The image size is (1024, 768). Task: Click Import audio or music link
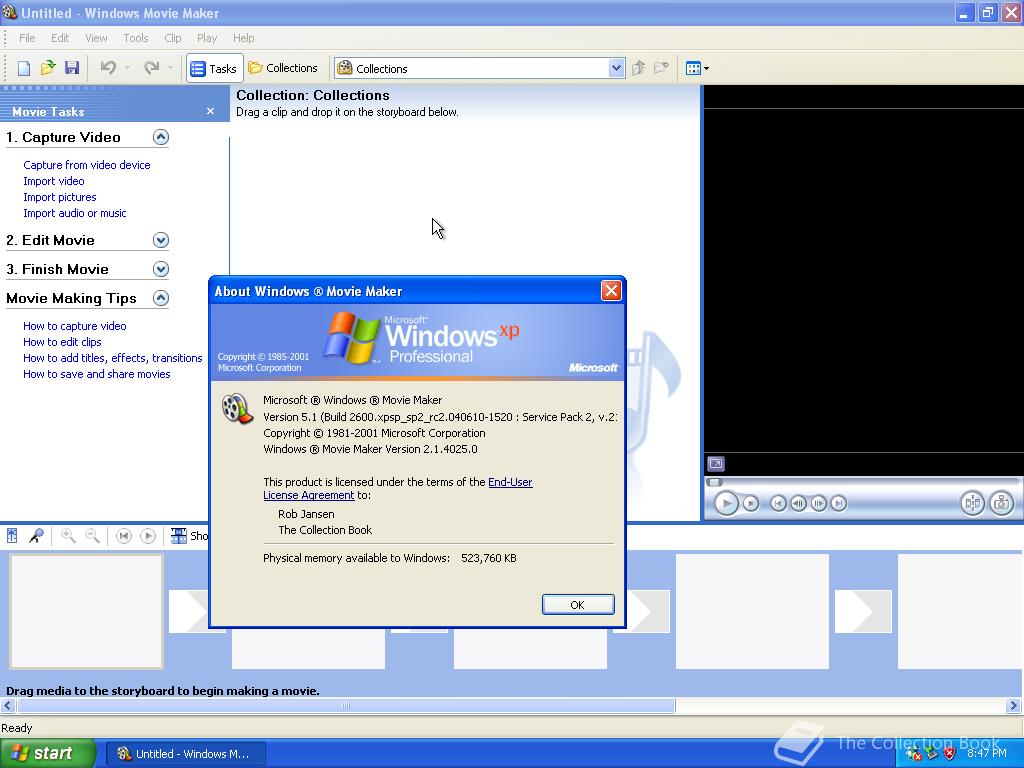pos(74,213)
